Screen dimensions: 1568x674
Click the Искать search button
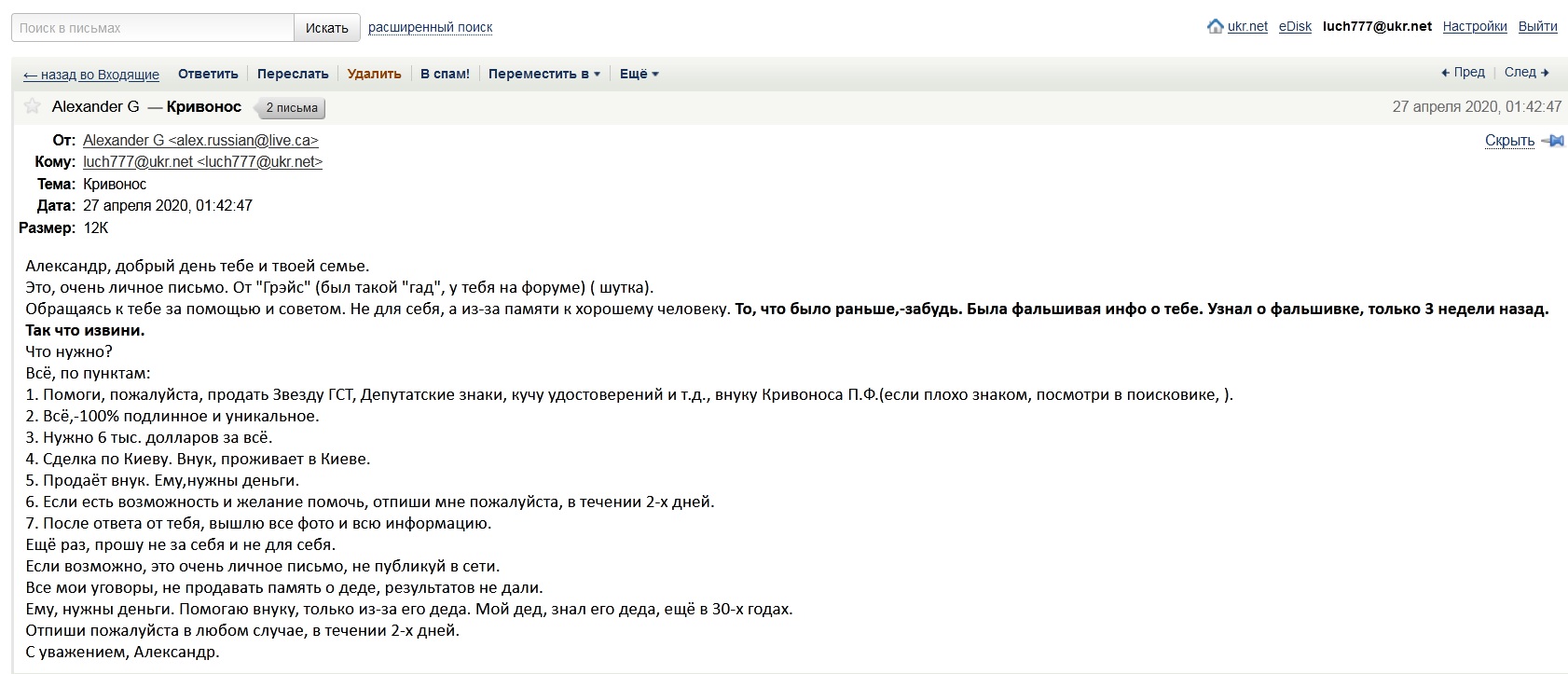[x=326, y=28]
